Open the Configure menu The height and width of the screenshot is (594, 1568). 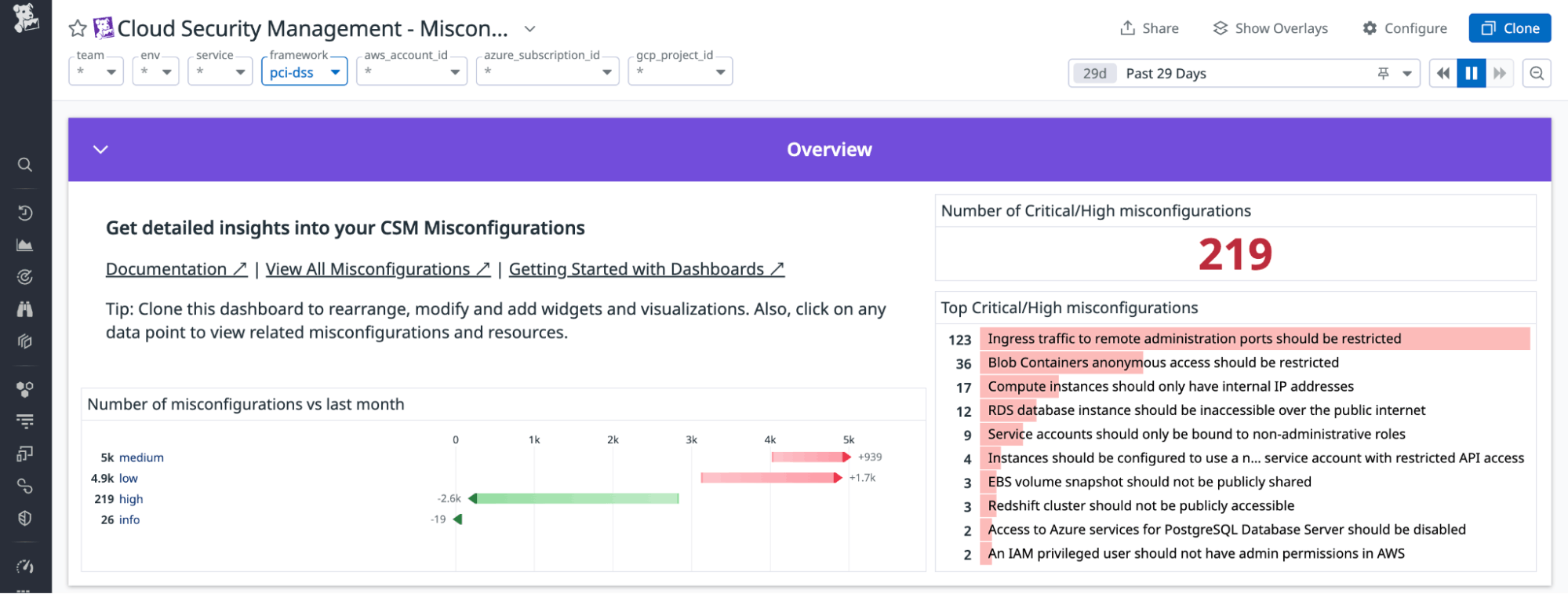point(1405,28)
